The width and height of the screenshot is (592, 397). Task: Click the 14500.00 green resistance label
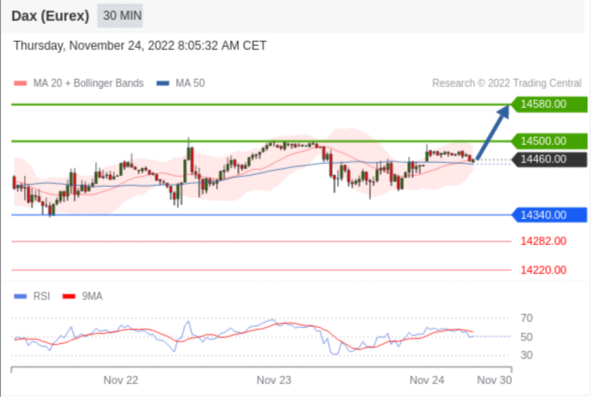tap(549, 141)
